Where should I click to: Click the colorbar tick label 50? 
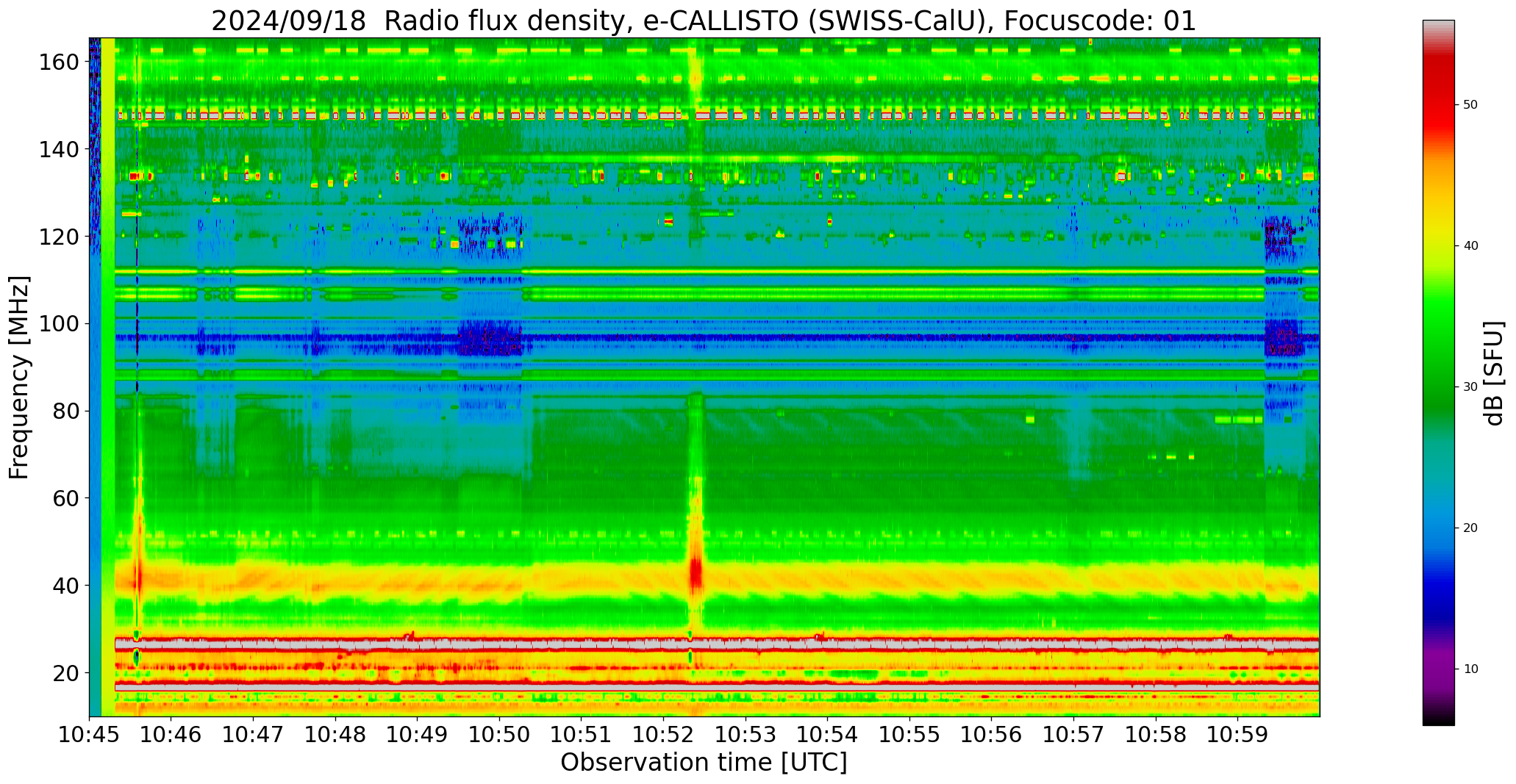(x=1470, y=105)
